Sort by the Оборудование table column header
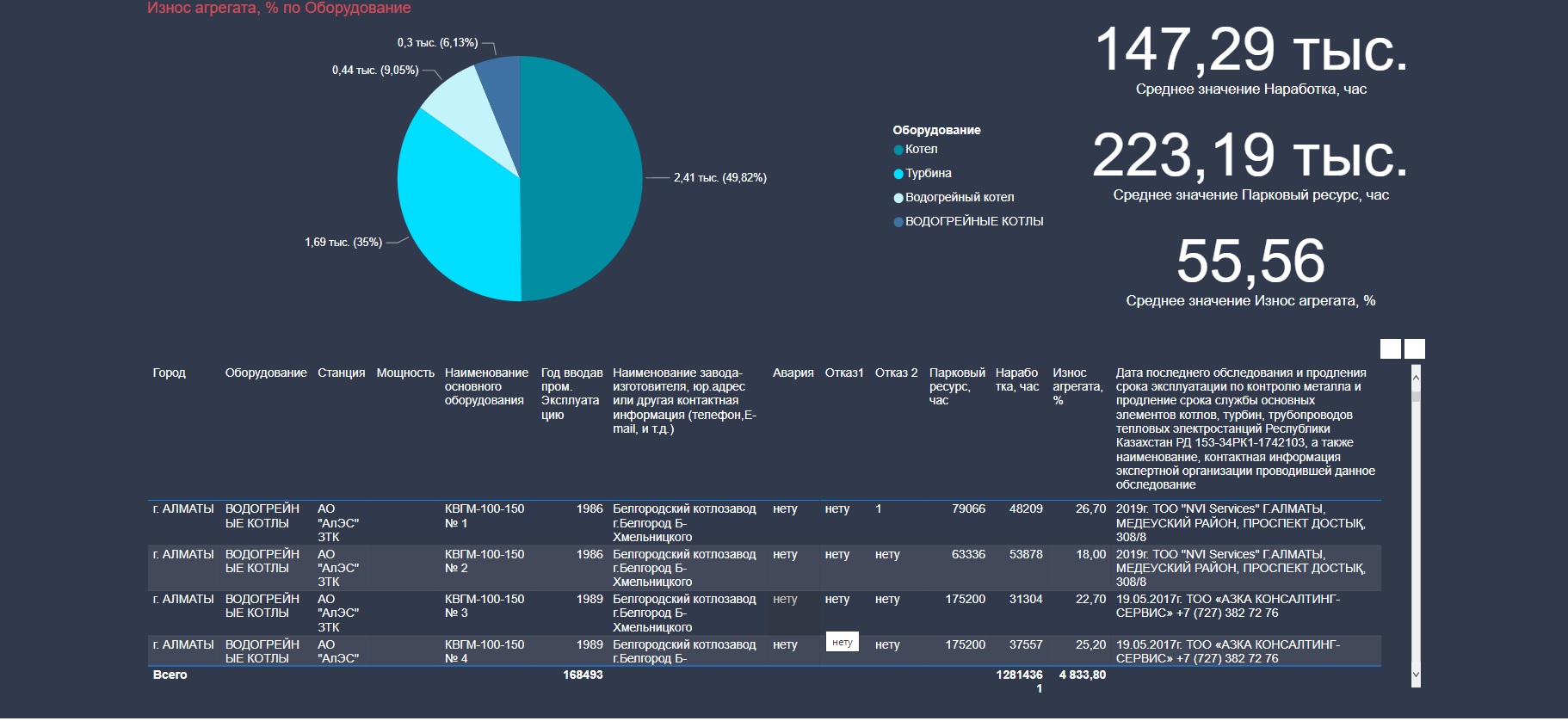 [266, 373]
